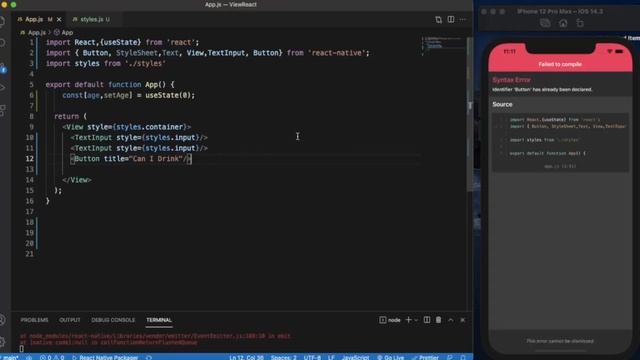This screenshot has width=640, height=360.
Task: Open editor More Actions ellipsis menu
Action: (462, 19)
